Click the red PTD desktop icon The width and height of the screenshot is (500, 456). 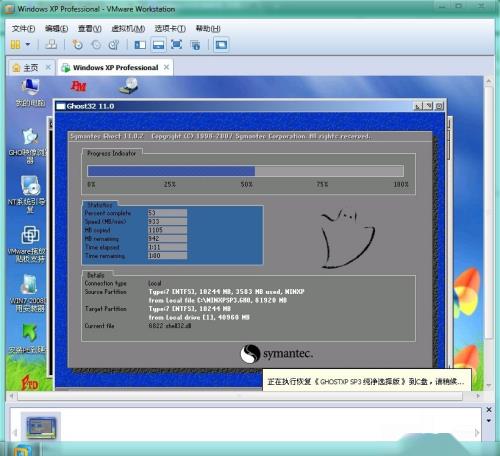(29, 382)
